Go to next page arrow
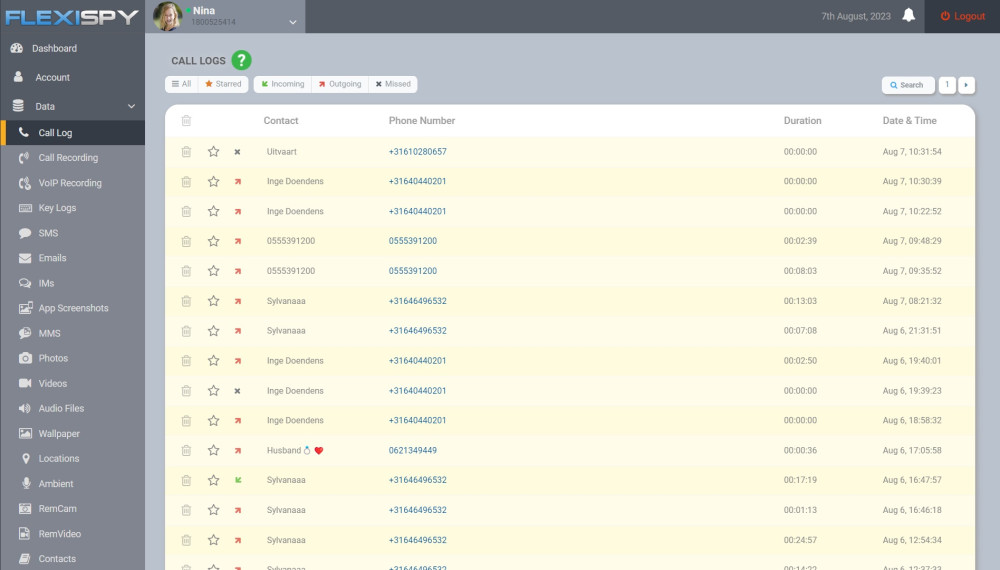This screenshot has width=1000, height=570. tap(966, 85)
